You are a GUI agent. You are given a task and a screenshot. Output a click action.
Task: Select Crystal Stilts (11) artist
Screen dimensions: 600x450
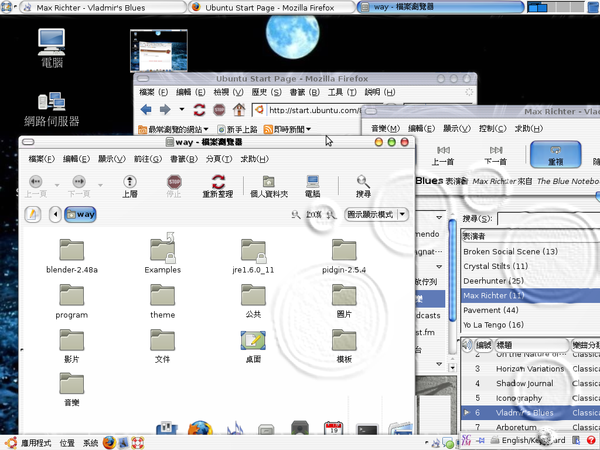coord(531,266)
